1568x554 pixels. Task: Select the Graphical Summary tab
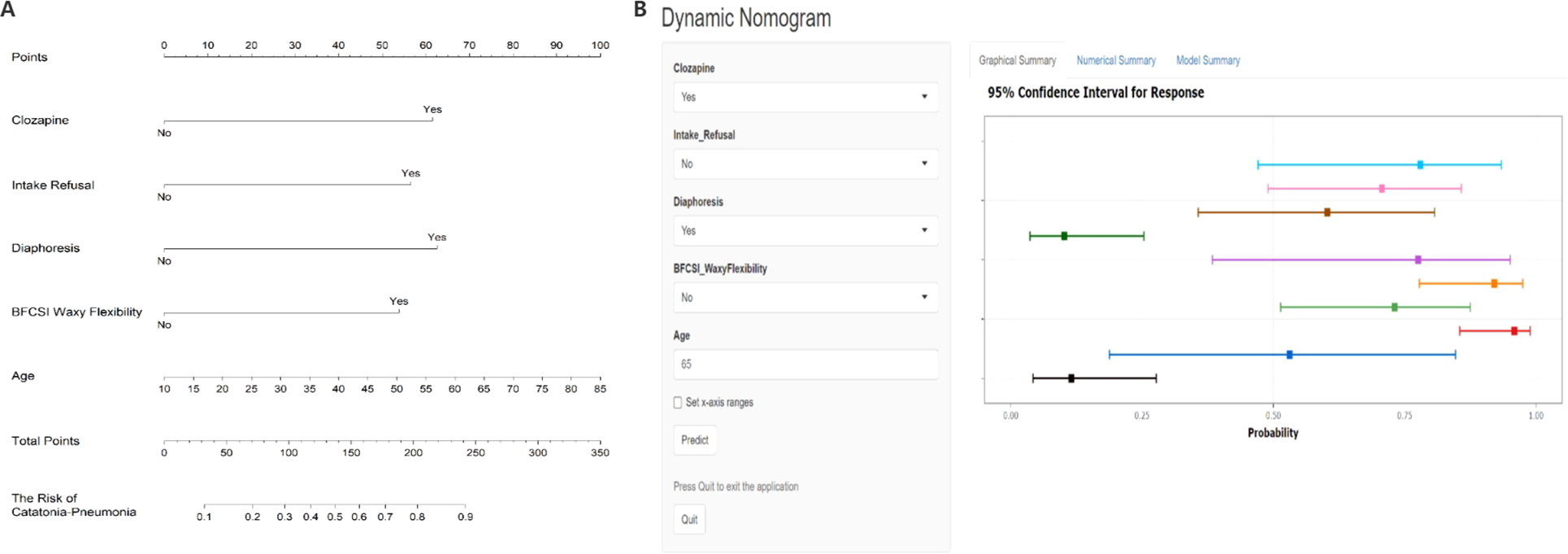[x=1017, y=60]
